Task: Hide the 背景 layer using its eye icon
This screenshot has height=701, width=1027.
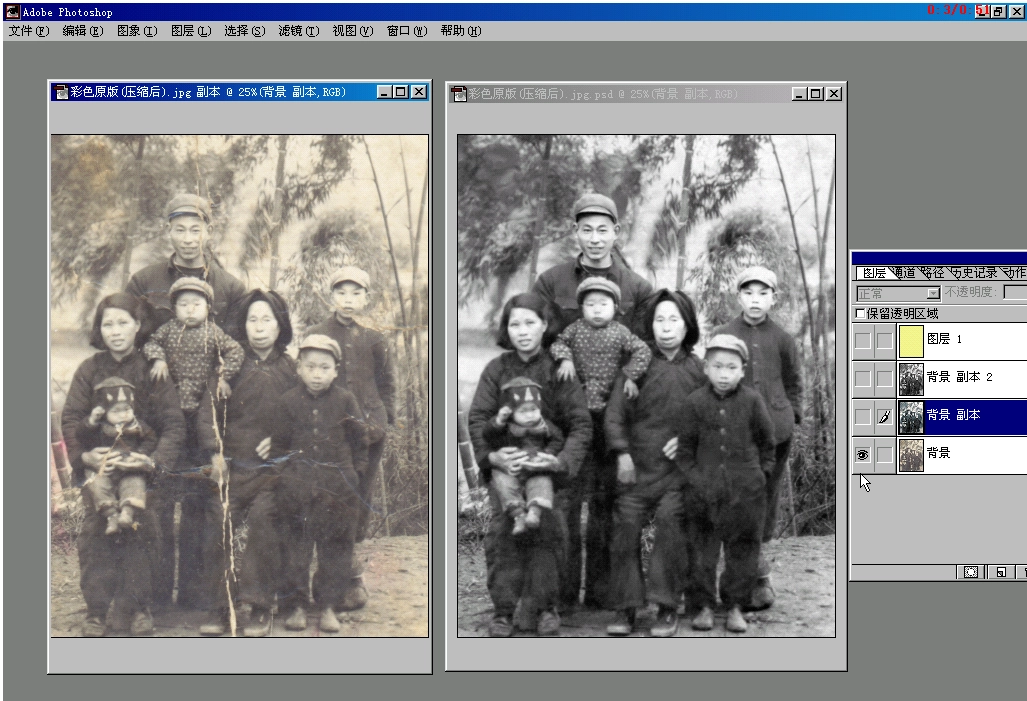Action: coord(861,454)
